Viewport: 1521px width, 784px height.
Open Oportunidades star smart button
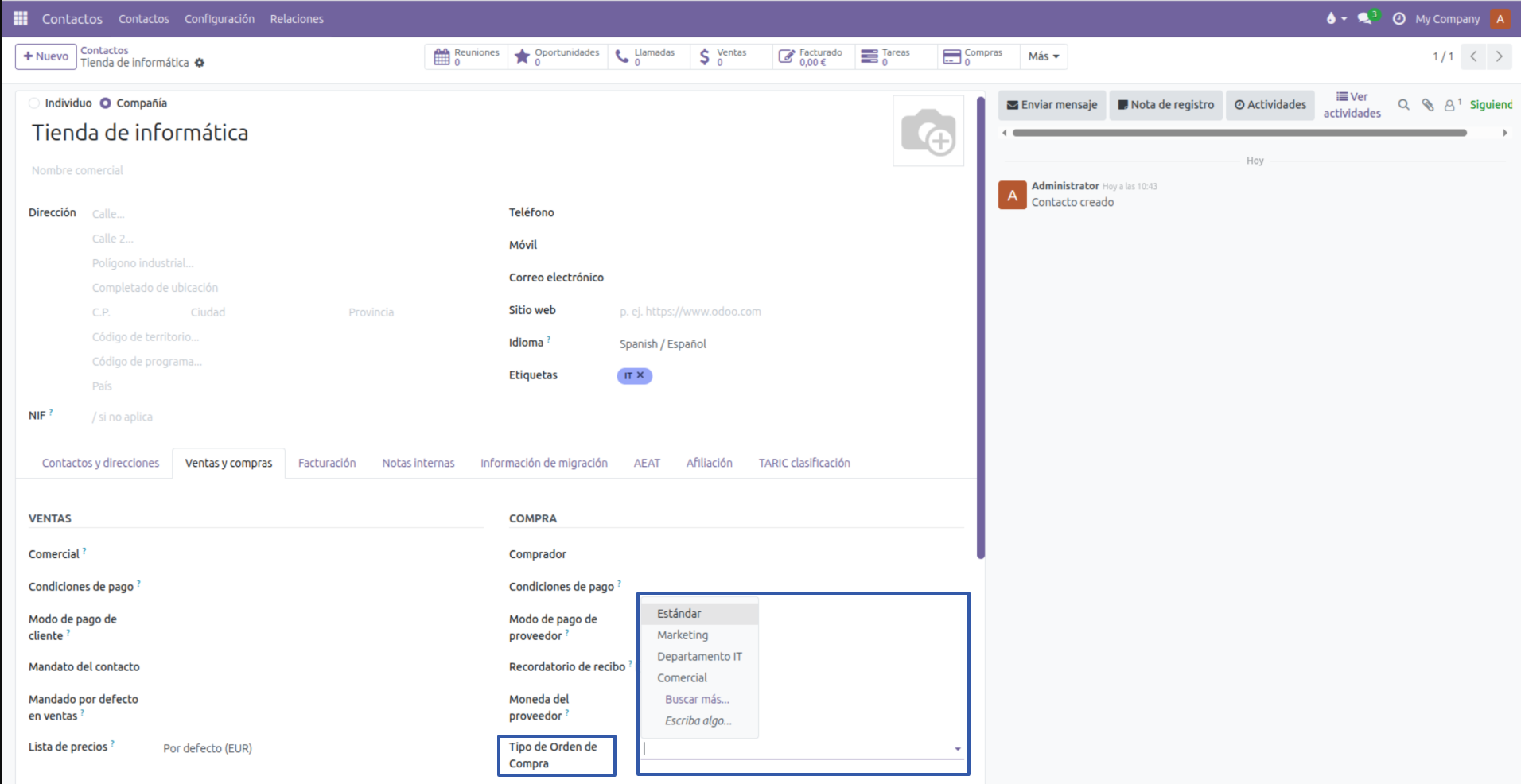(x=558, y=56)
